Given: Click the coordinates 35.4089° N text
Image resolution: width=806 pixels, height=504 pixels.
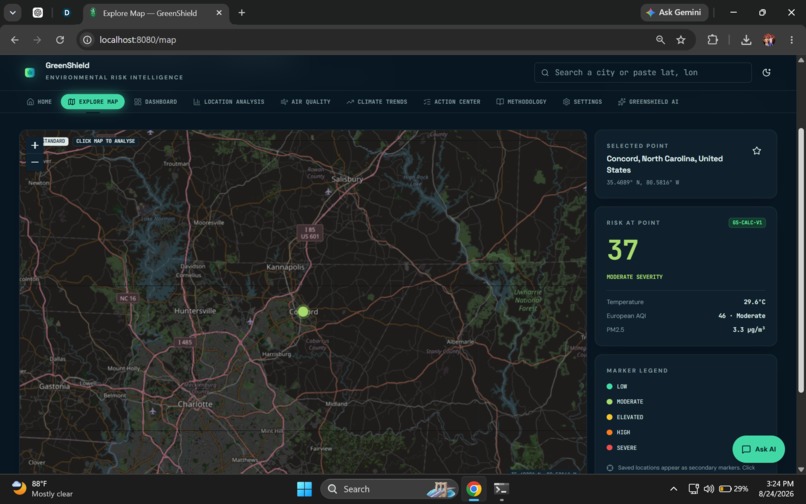Looking at the screenshot, I should click(x=643, y=183).
